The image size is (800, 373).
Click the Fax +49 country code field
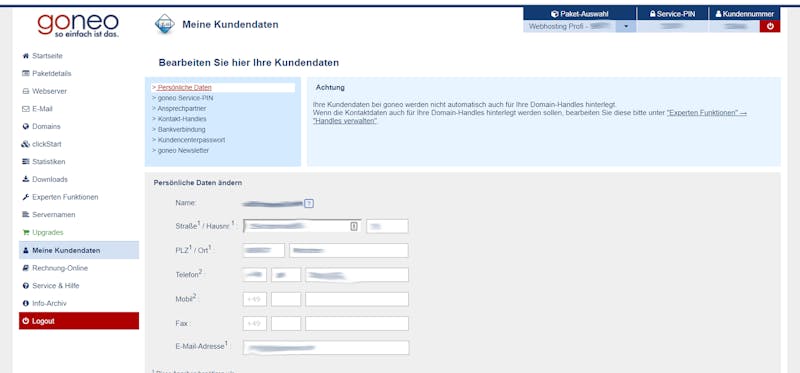255,324
